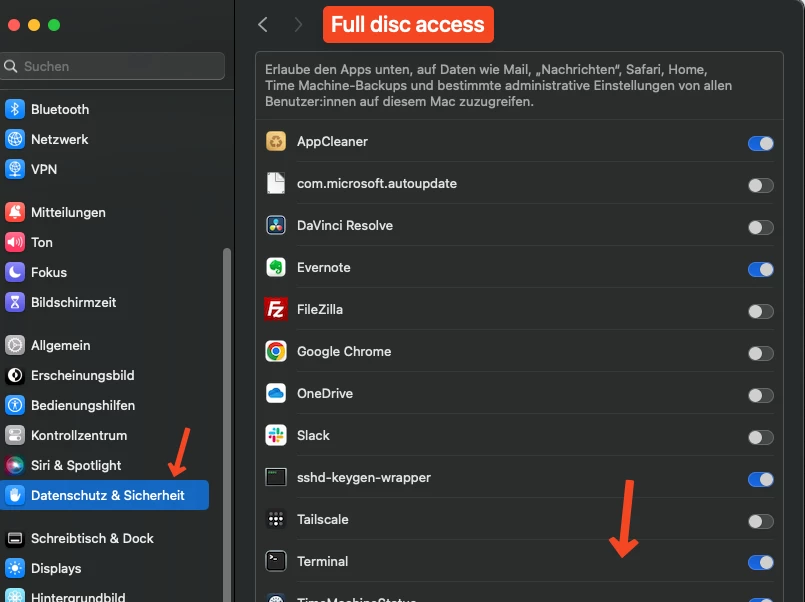Turn on the Google Chrome toggle
The height and width of the screenshot is (602, 805).
point(760,354)
